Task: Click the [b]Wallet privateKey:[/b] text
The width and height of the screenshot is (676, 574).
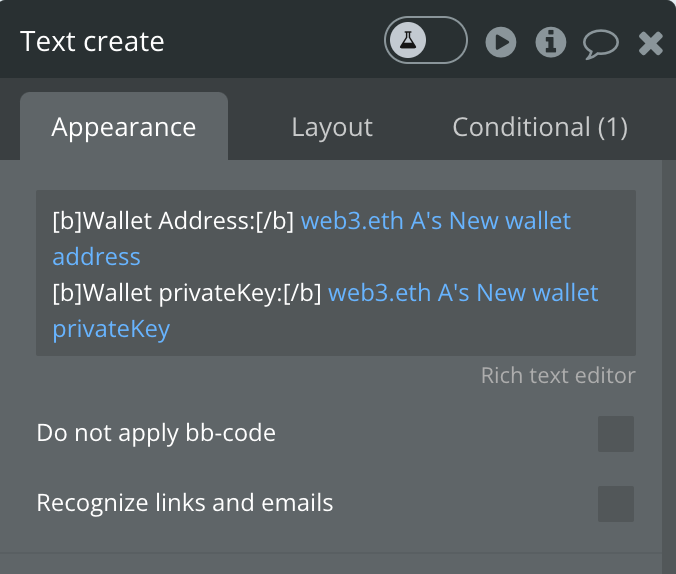Action: pos(187,293)
